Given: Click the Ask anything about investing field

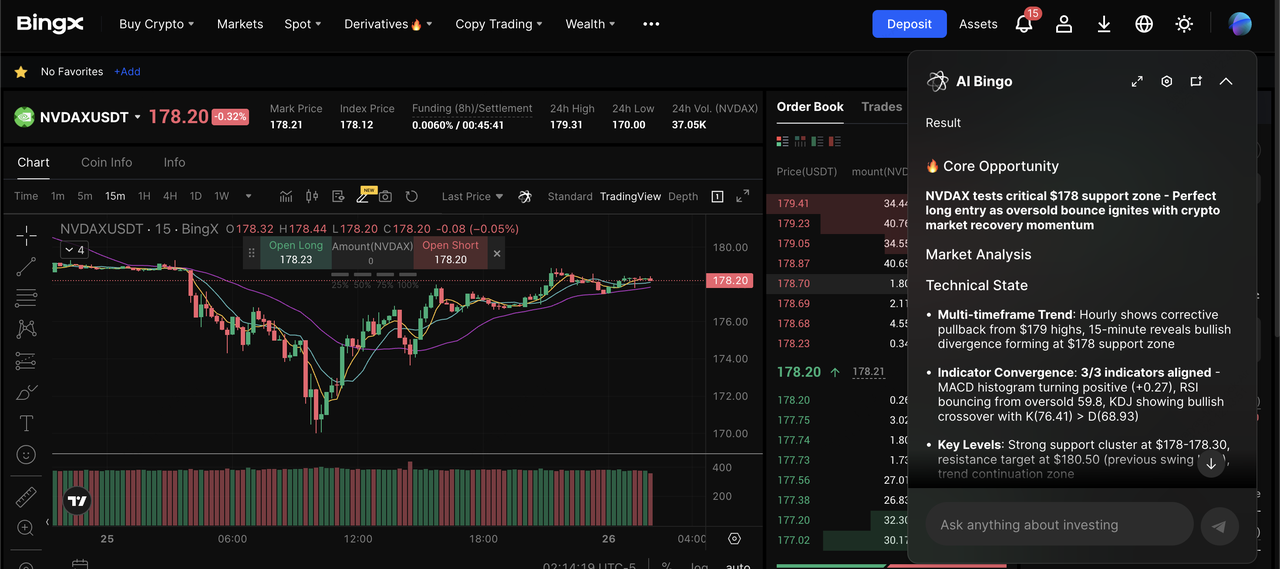Looking at the screenshot, I should pos(1058,525).
